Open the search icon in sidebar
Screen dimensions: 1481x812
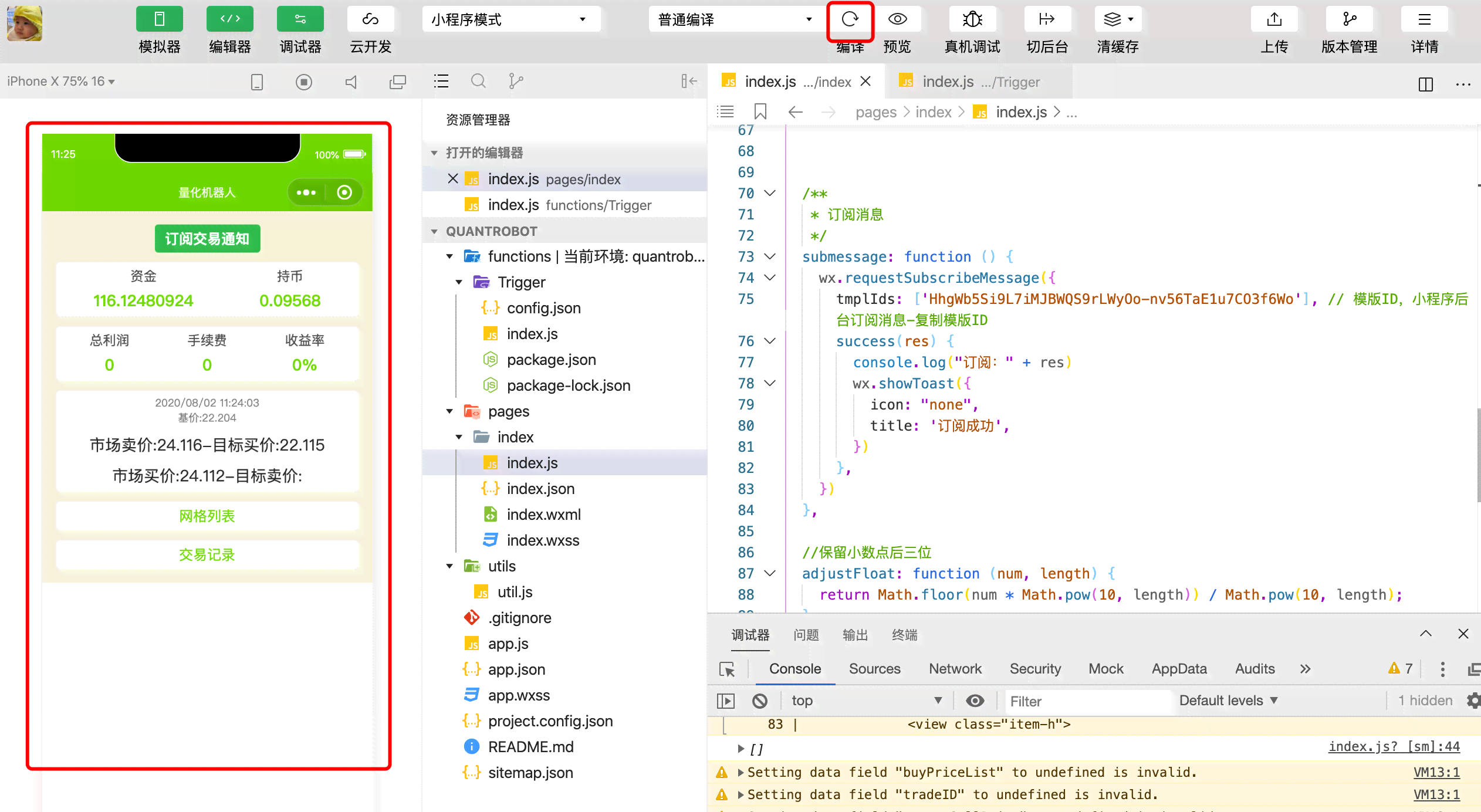pyautogui.click(x=479, y=81)
